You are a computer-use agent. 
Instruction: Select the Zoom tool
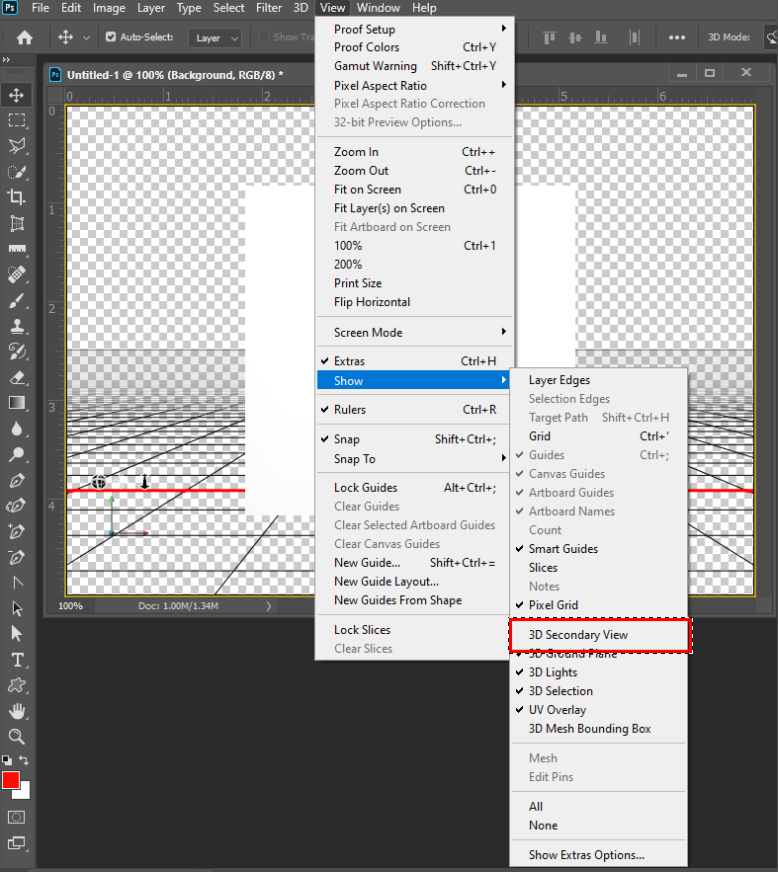pos(17,737)
